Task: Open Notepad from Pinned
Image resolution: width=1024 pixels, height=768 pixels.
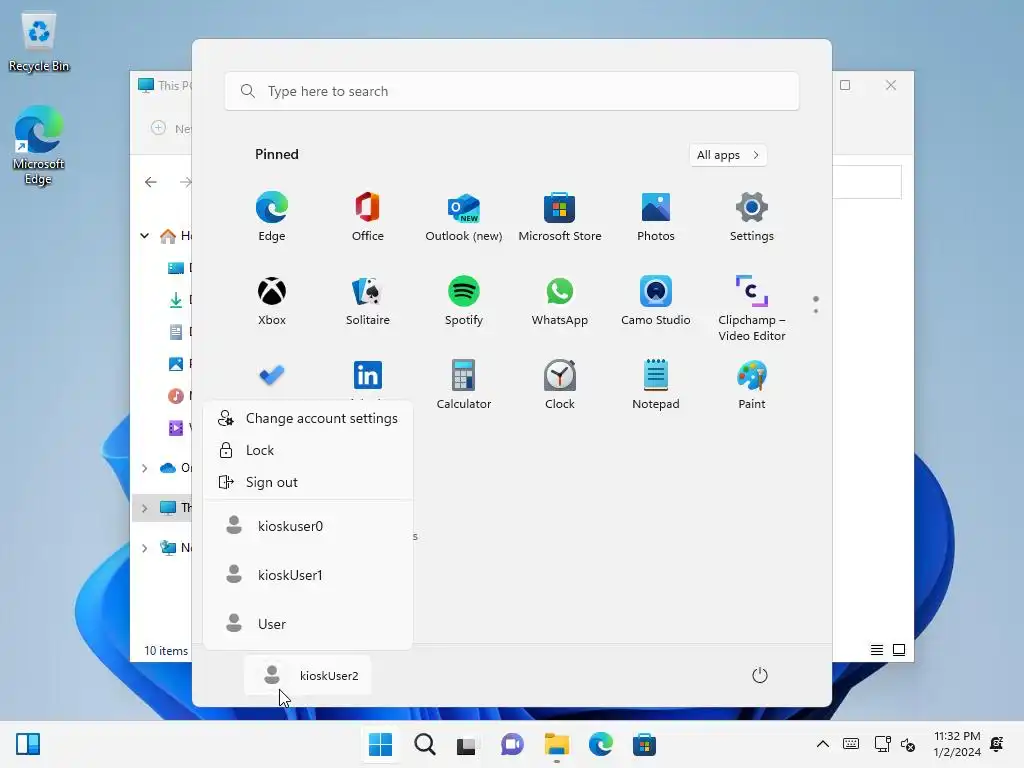Action: point(656,385)
